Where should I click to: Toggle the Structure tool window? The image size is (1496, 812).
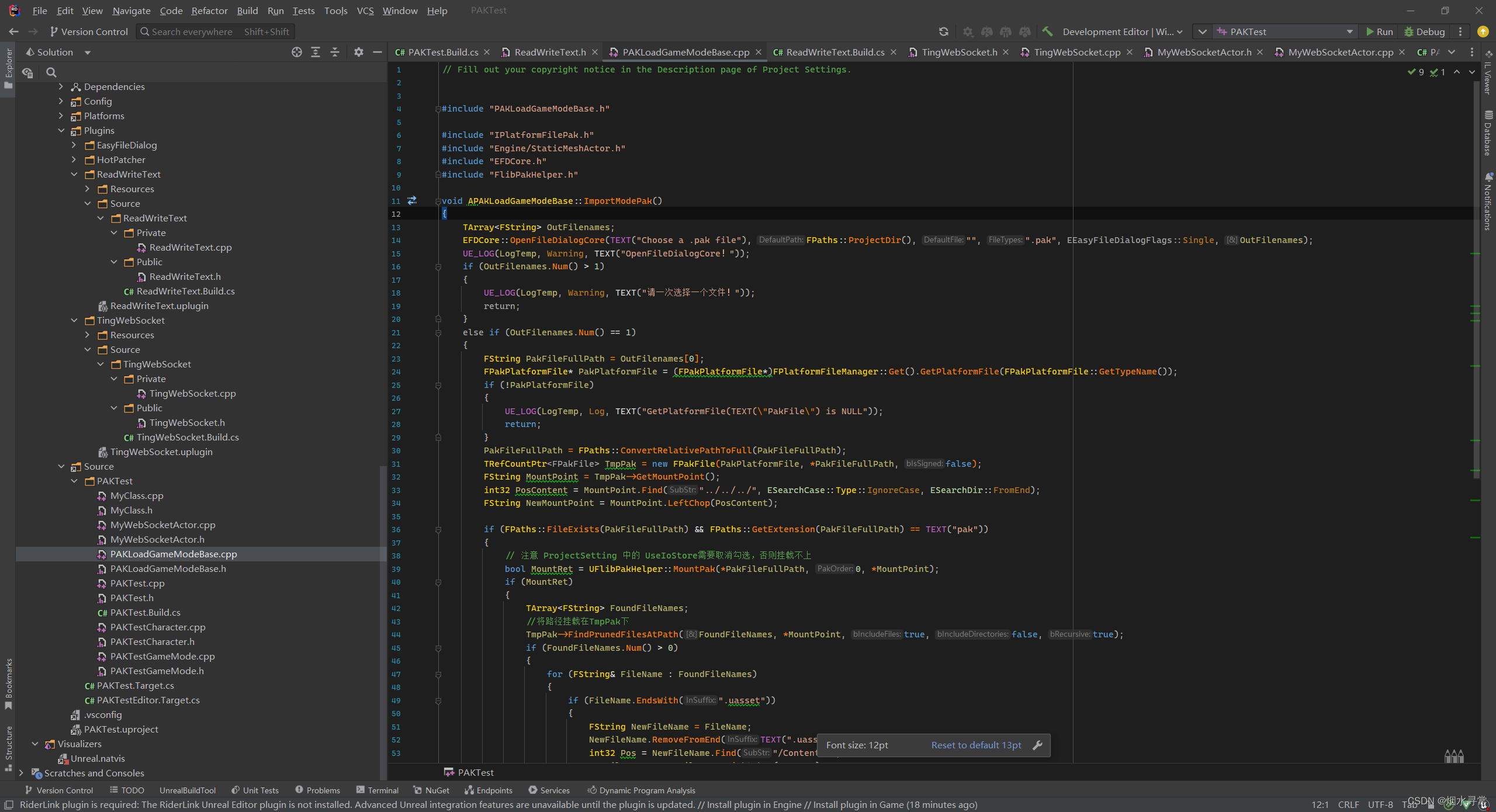[x=8, y=748]
